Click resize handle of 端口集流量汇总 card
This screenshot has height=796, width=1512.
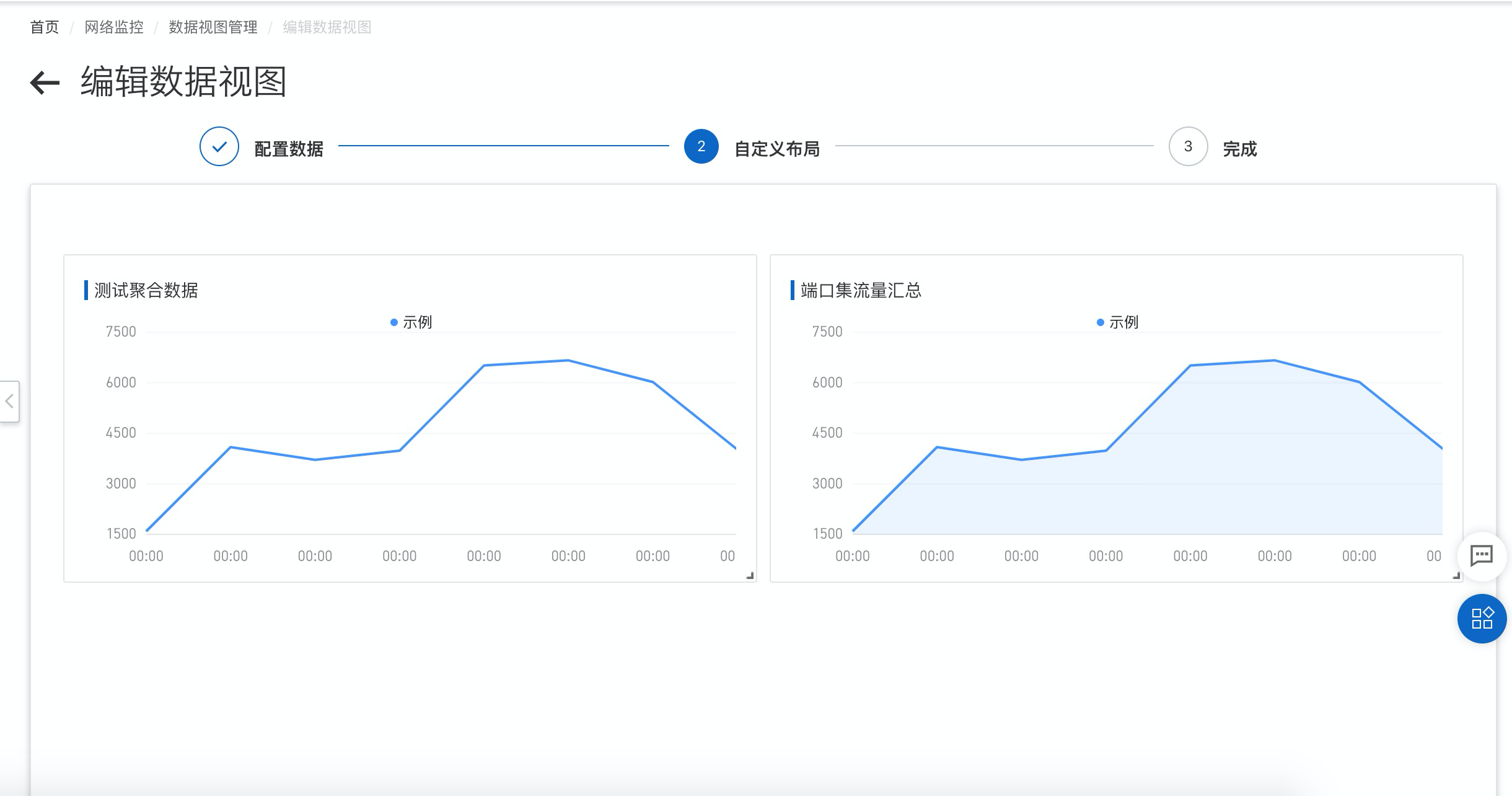tap(1456, 576)
